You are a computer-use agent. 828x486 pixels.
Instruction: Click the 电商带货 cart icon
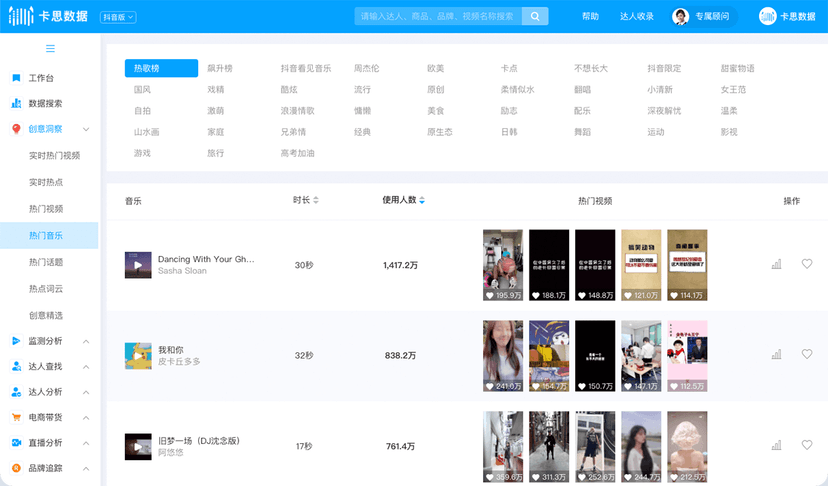coord(16,417)
